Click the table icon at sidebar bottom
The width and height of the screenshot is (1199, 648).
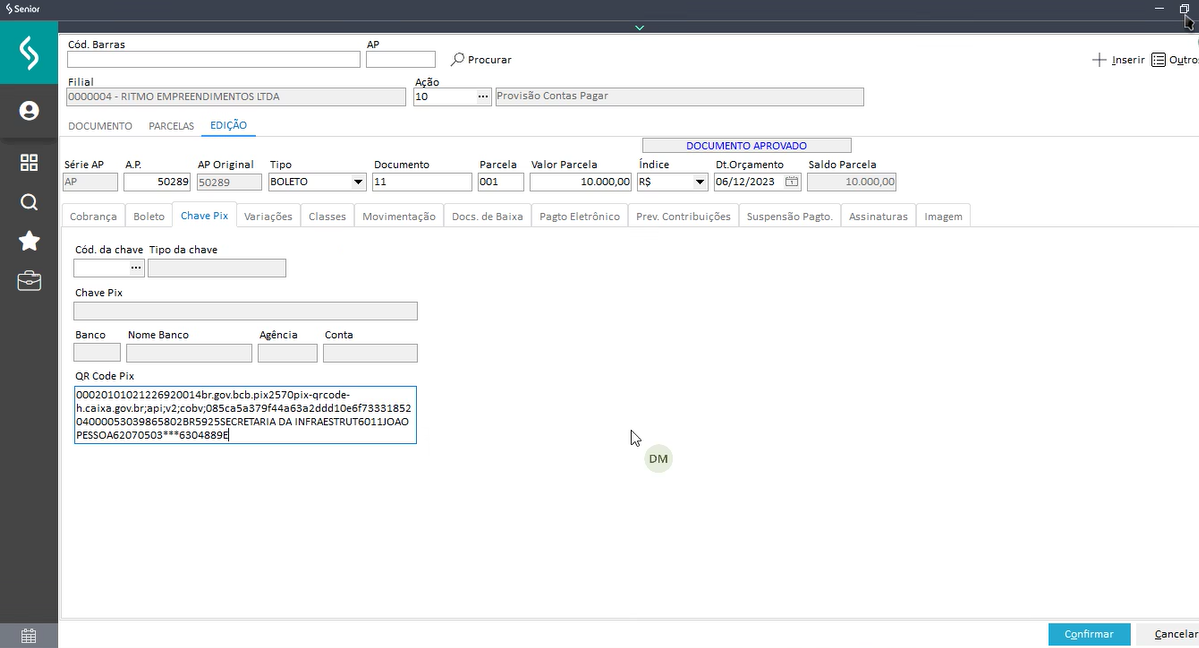(29, 636)
